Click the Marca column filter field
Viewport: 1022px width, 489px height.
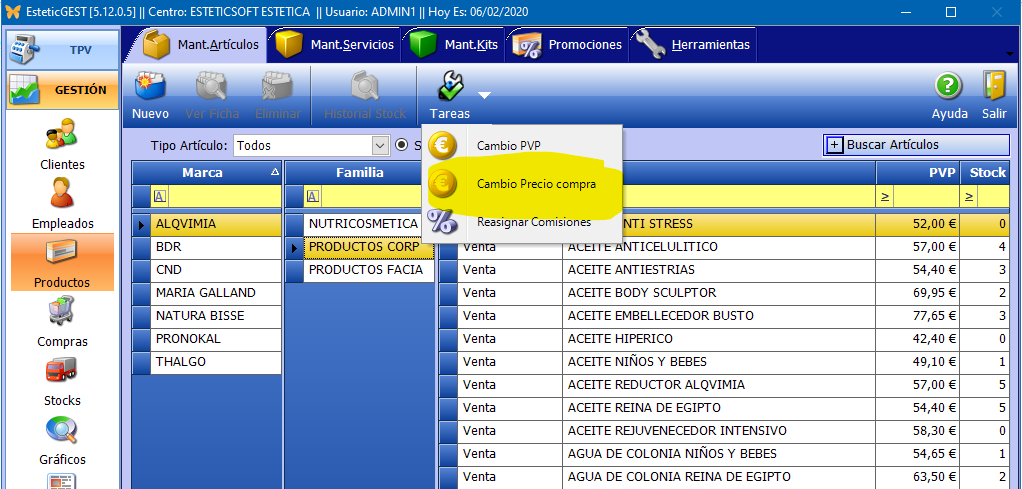(x=216, y=196)
